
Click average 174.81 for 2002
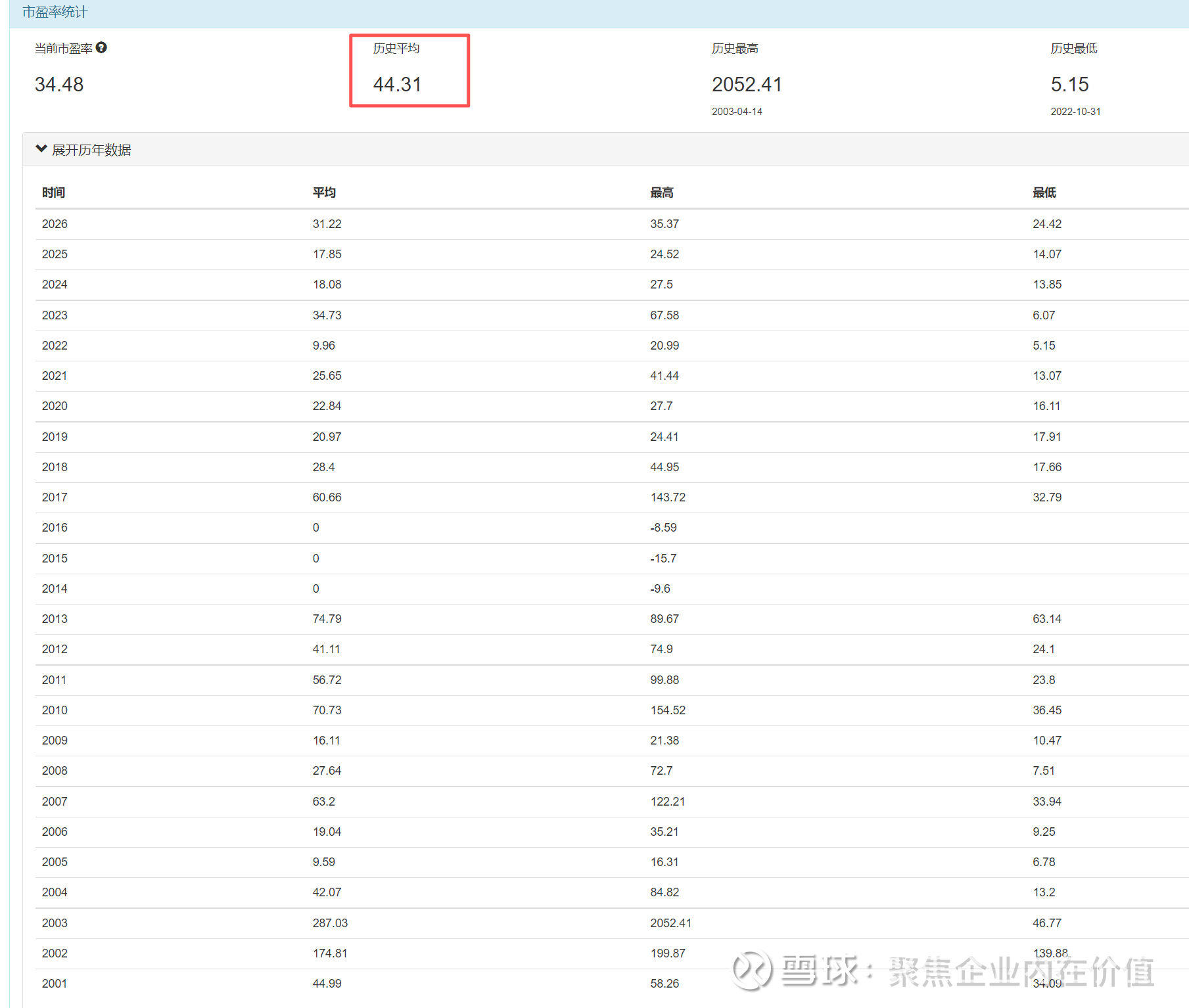330,953
